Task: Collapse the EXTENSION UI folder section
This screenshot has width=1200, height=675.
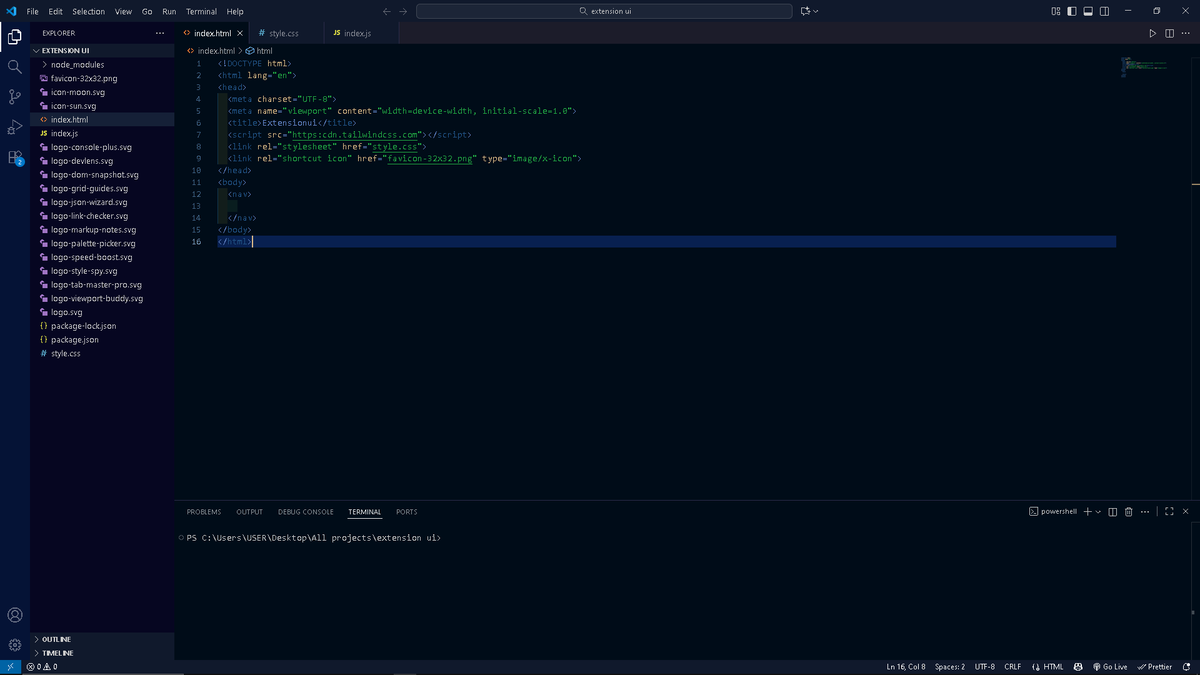Action: 102,50
